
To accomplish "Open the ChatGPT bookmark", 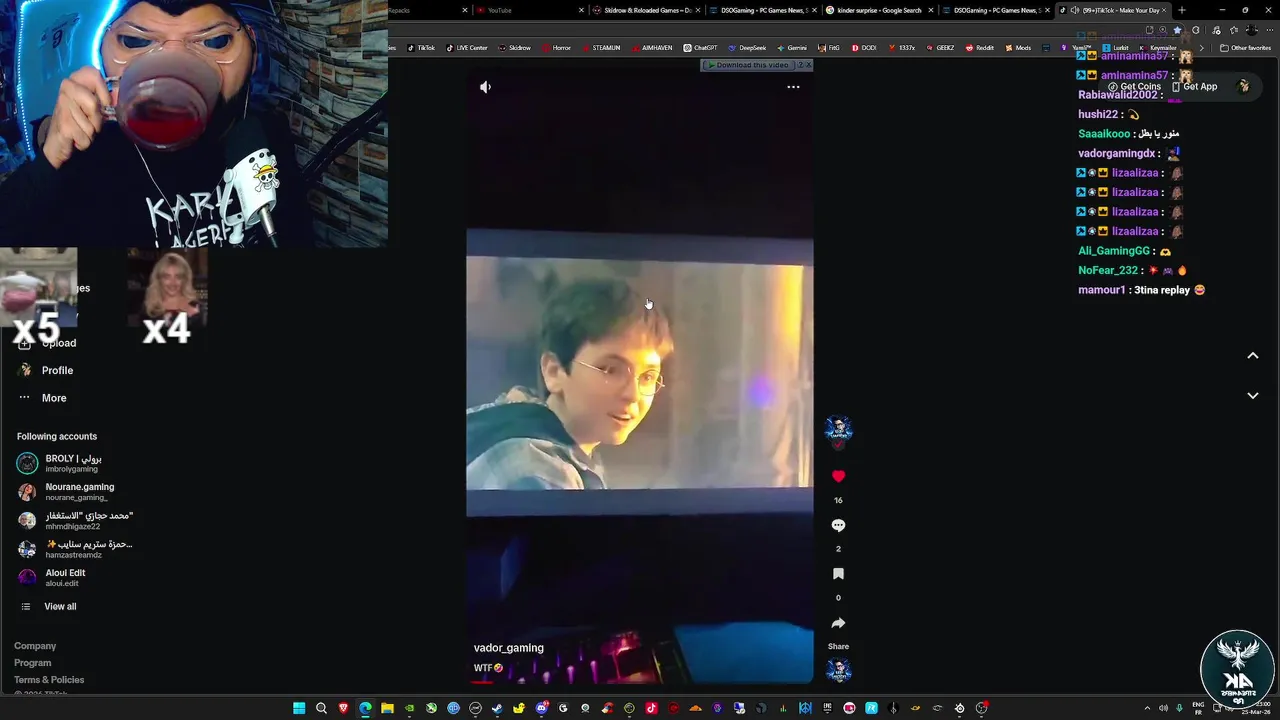I will pyautogui.click(x=700, y=48).
